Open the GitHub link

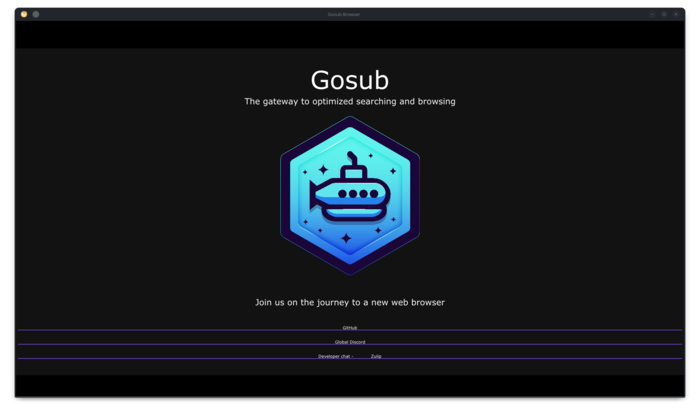click(x=350, y=328)
